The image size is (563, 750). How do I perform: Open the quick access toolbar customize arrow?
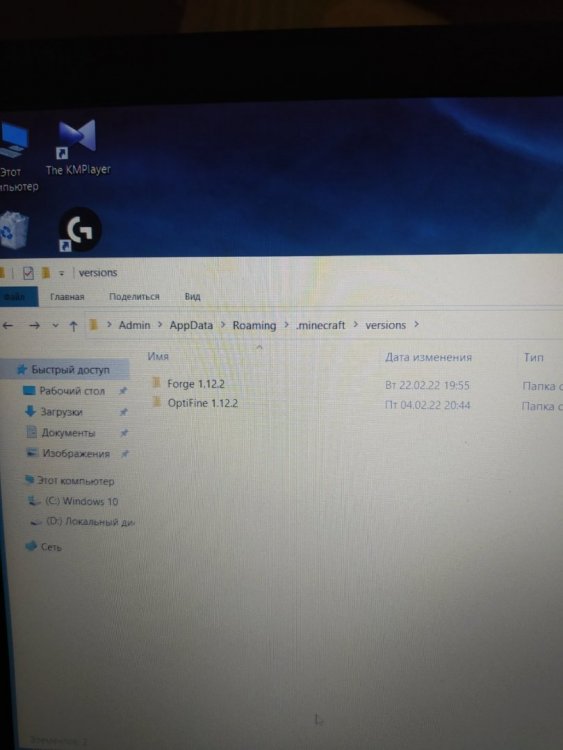click(61, 273)
